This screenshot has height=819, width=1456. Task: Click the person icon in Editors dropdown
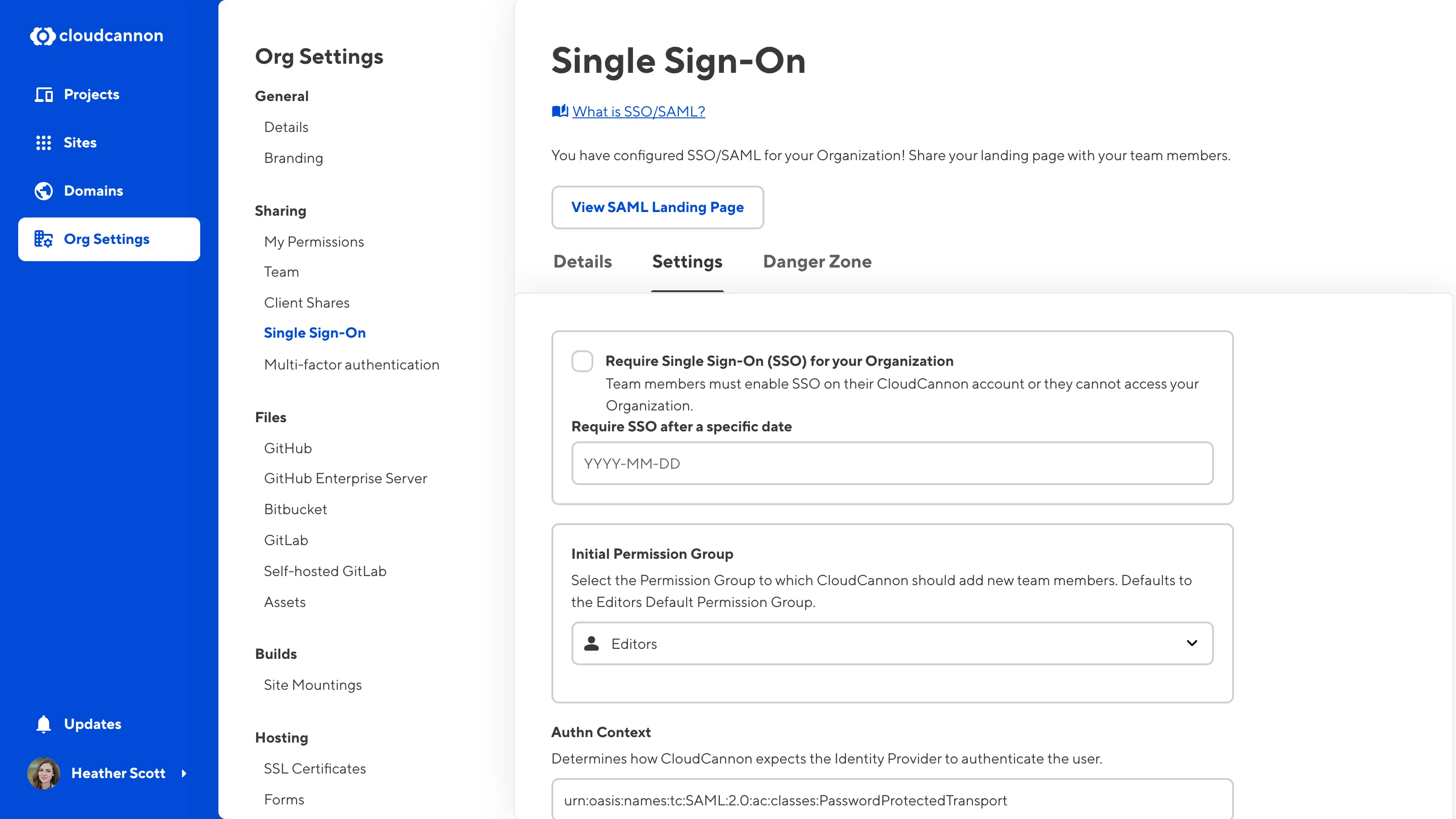[x=591, y=644]
